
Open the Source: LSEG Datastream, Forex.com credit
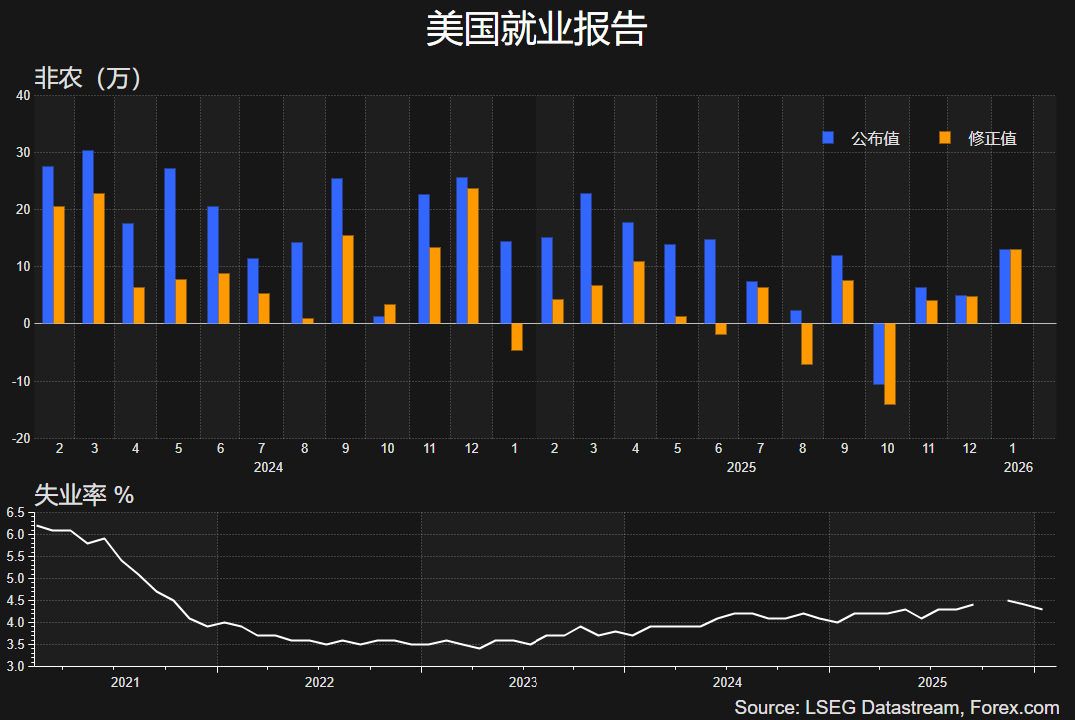(896, 707)
